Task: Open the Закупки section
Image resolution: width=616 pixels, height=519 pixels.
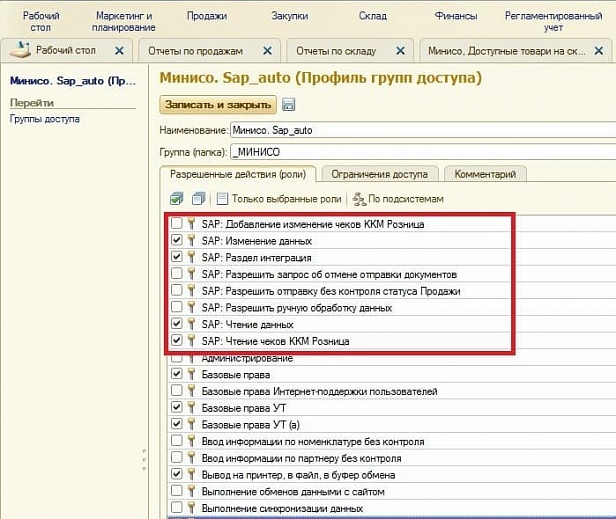Action: [290, 16]
